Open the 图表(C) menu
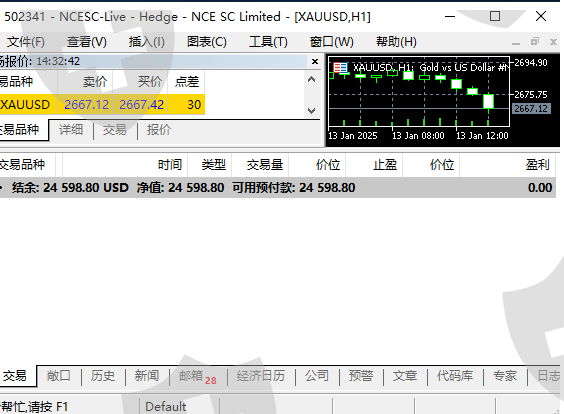This screenshot has width=564, height=414. 207,42
